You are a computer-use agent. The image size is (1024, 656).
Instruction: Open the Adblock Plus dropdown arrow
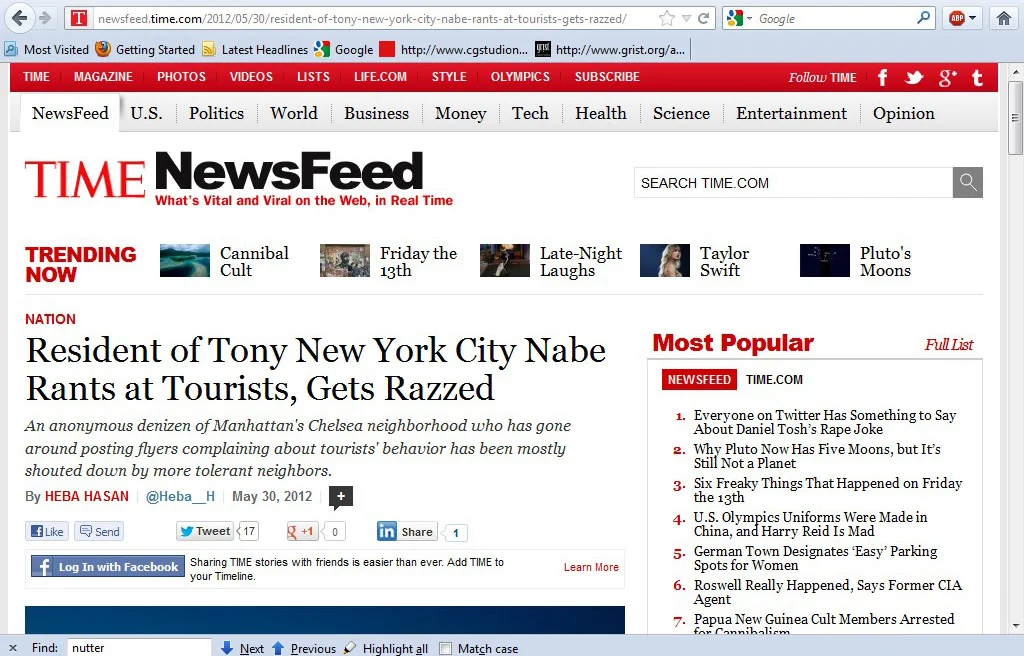point(972,18)
